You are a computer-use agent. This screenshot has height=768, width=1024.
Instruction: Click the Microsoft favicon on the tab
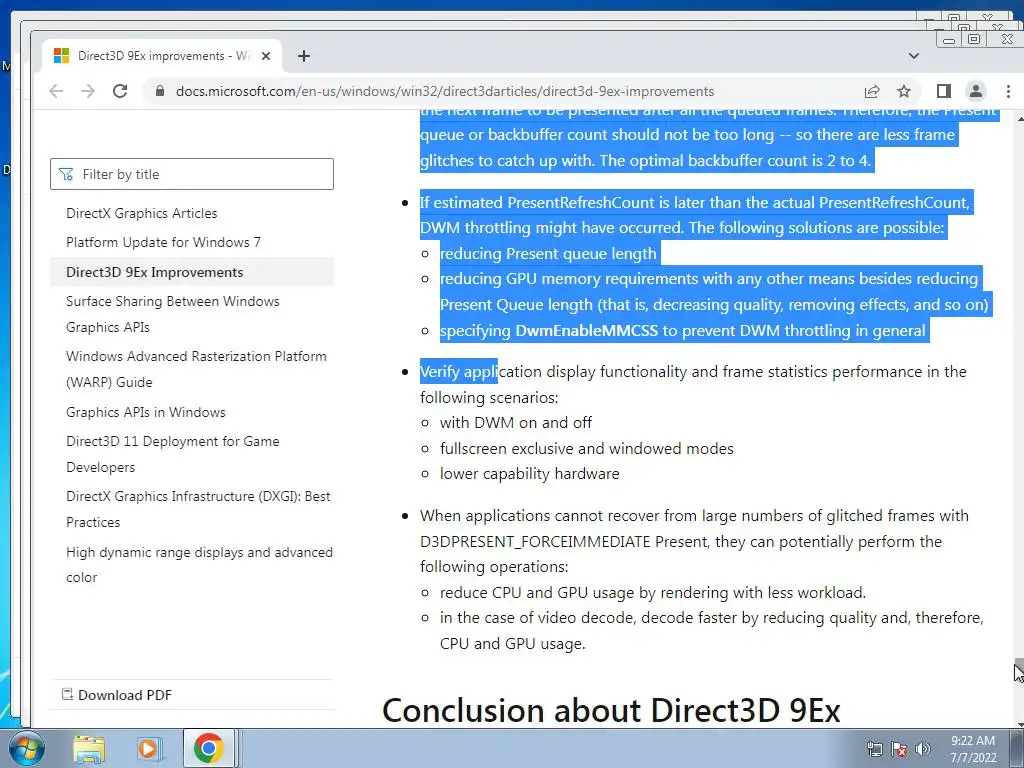point(61,56)
